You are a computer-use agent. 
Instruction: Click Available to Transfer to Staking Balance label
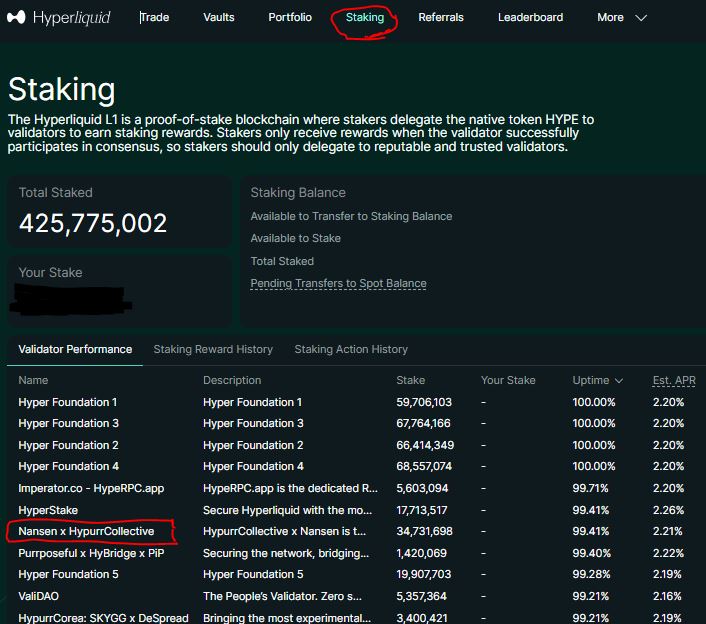(x=351, y=217)
